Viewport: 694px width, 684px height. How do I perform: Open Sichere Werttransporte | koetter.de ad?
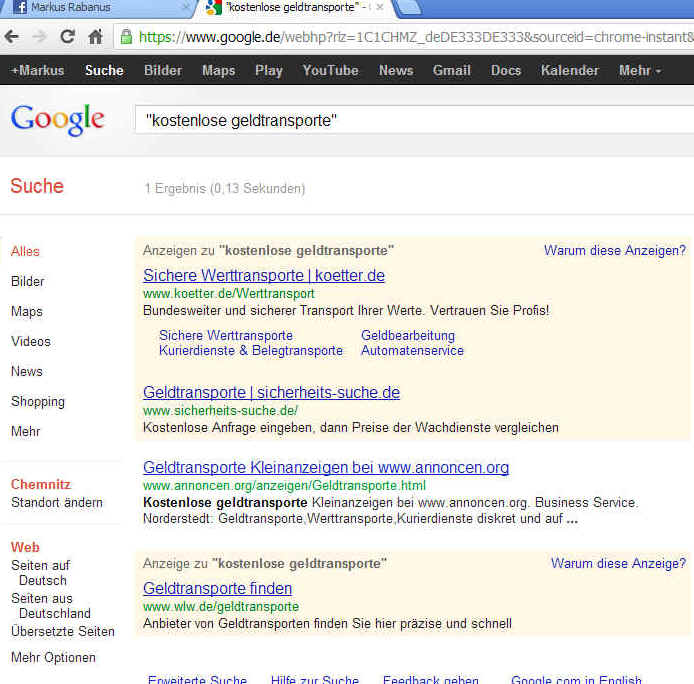coord(264,275)
